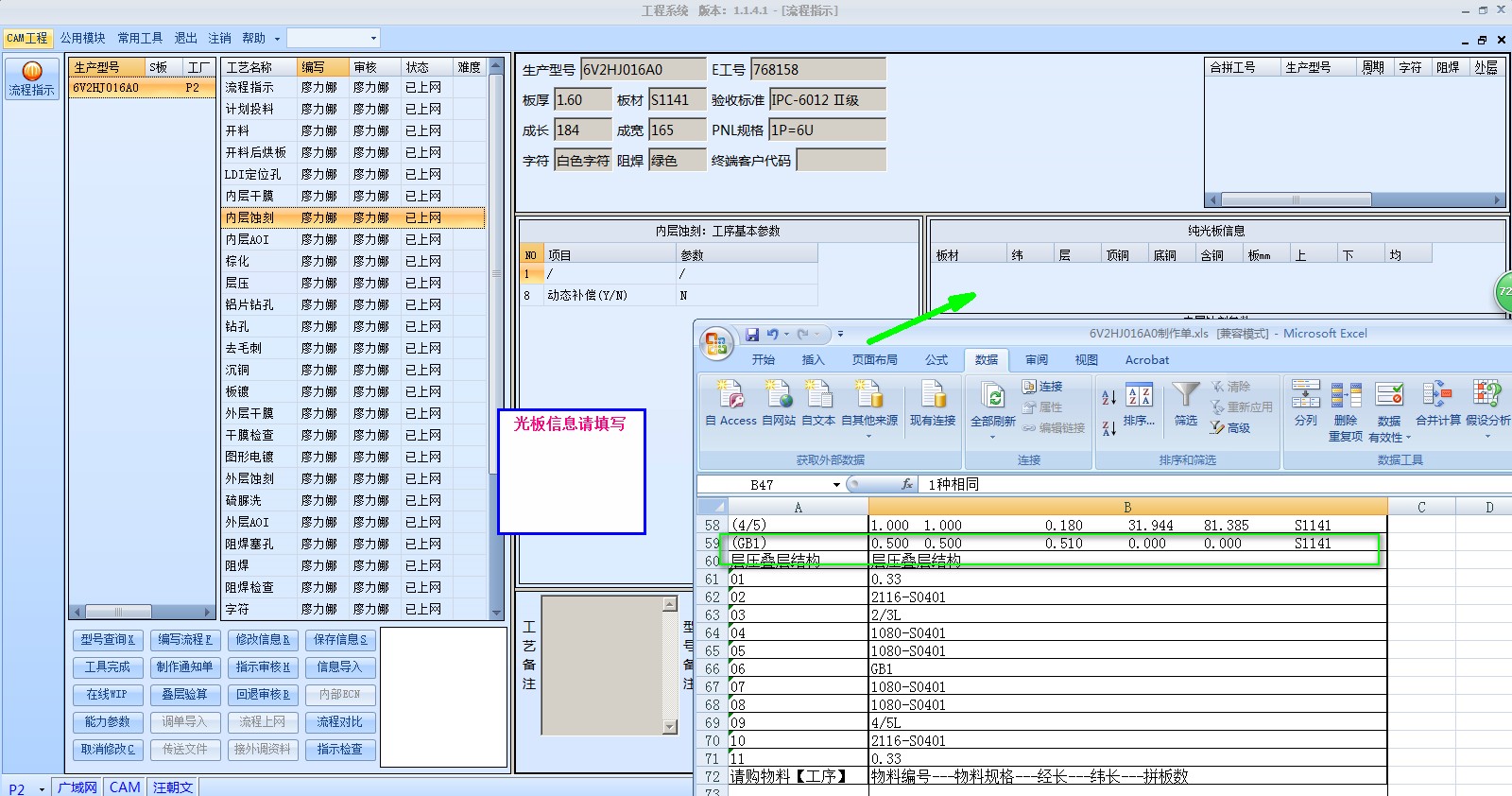Select Excel cell B64 with 1080-S0401
Viewport: 1512px width, 796px height.
tap(1127, 633)
